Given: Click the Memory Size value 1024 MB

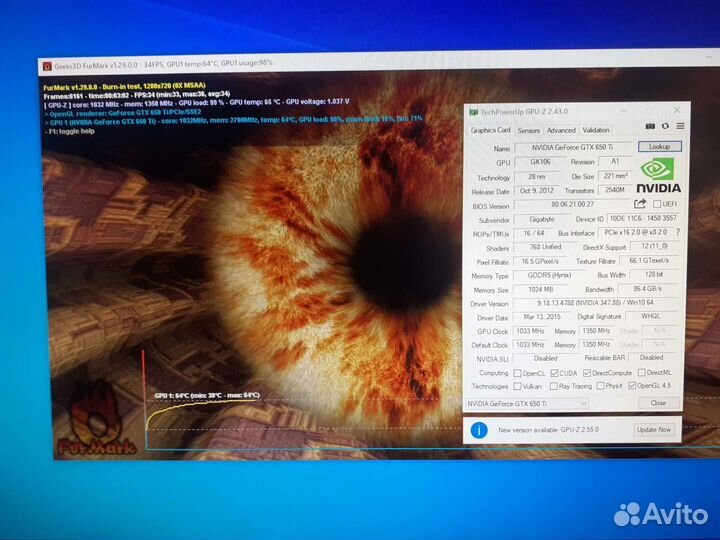Looking at the screenshot, I should pyautogui.click(x=540, y=290).
